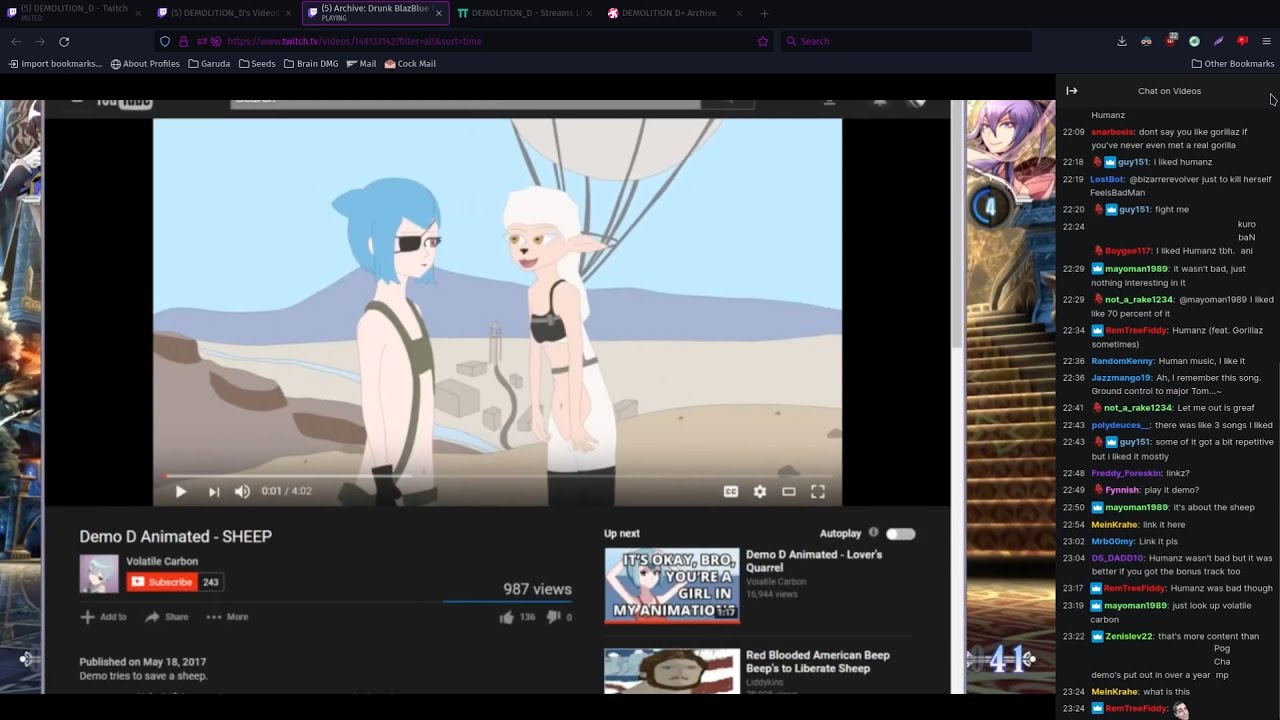Seek using the video progress bar
Image resolution: width=1280 pixels, height=720 pixels.
pyautogui.click(x=497, y=476)
